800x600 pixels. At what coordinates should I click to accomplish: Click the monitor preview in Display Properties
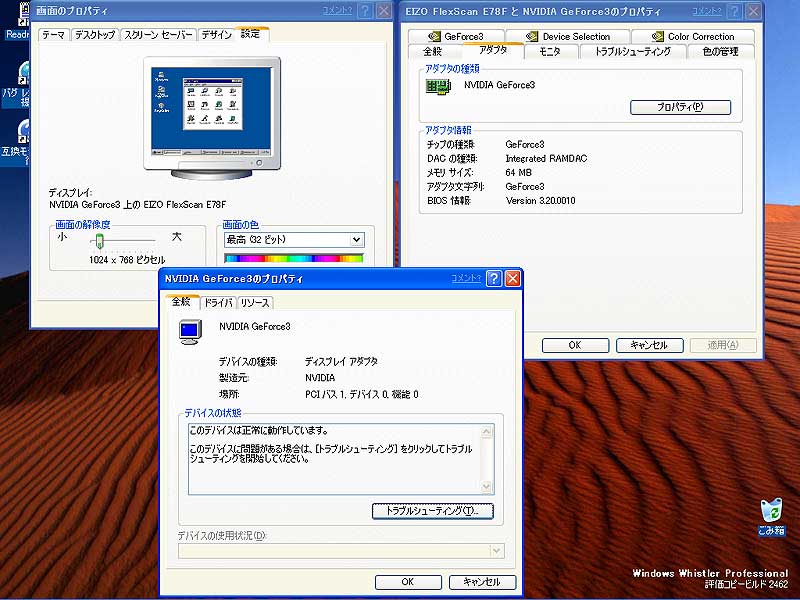click(212, 118)
